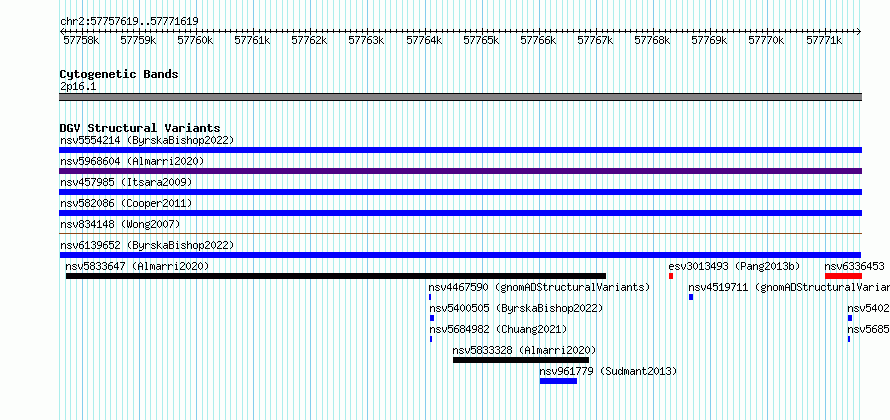The width and height of the screenshot is (890, 420).
Task: Click the nsv5554214 (ByrskaBishop2022) label
Action: [x=147, y=140]
